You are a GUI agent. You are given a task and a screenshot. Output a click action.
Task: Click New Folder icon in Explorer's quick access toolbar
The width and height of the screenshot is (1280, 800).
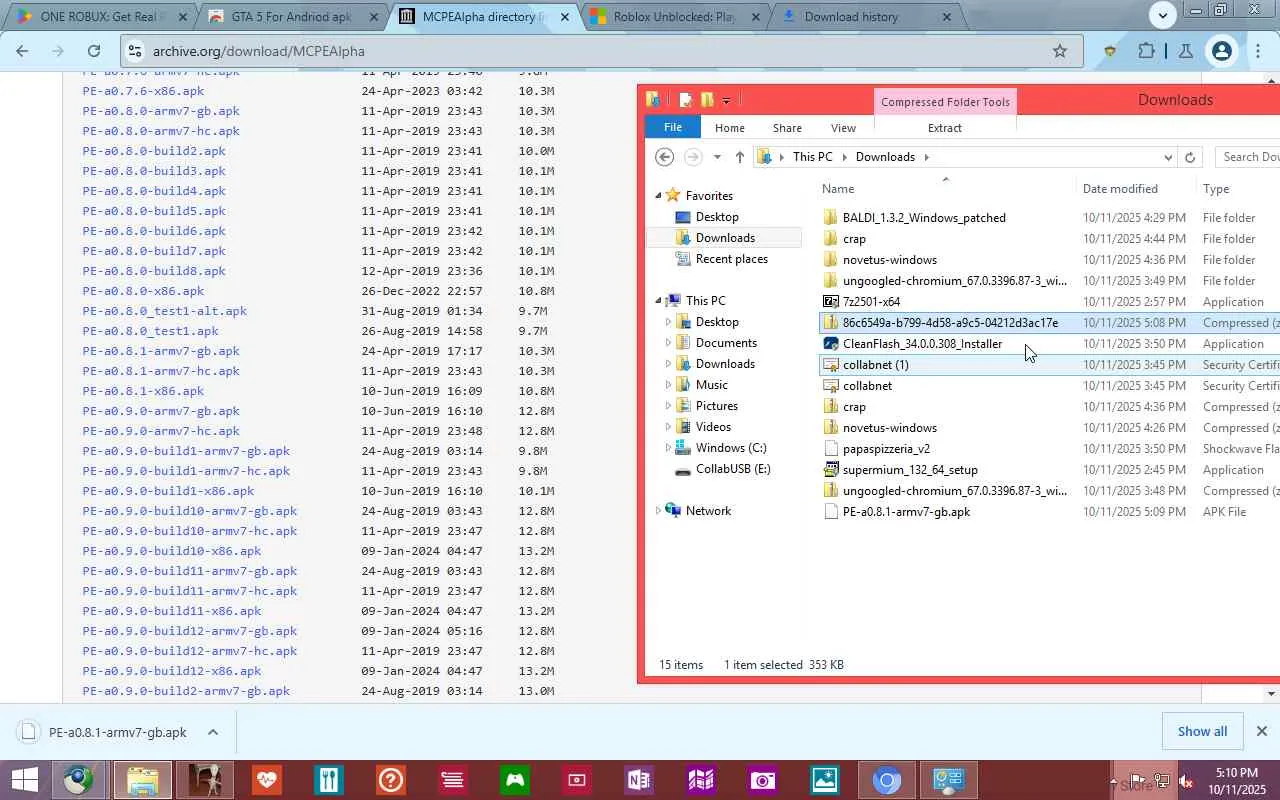707,100
